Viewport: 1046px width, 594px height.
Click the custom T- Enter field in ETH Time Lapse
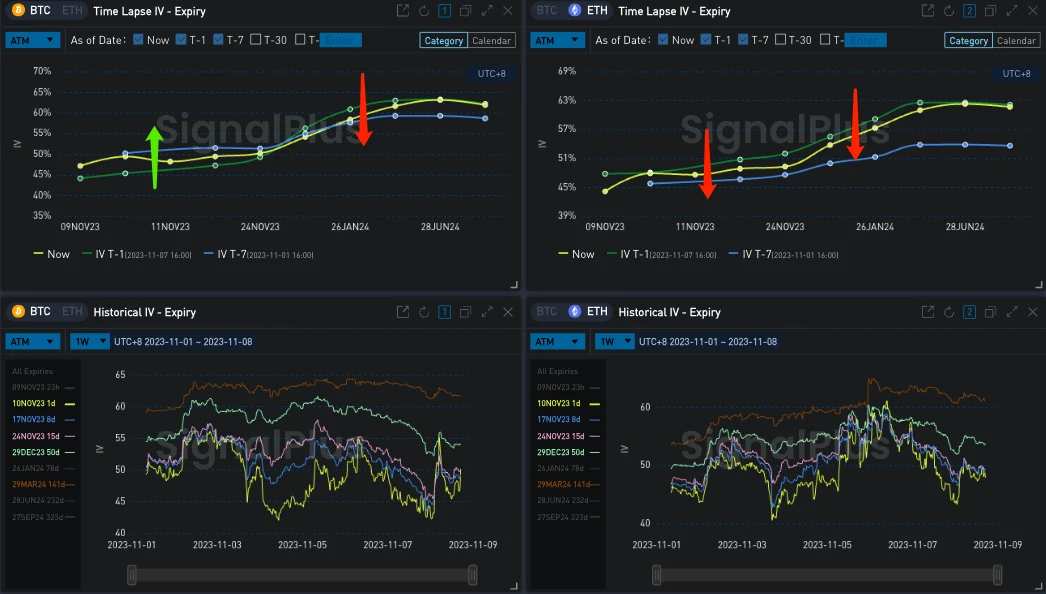[866, 40]
